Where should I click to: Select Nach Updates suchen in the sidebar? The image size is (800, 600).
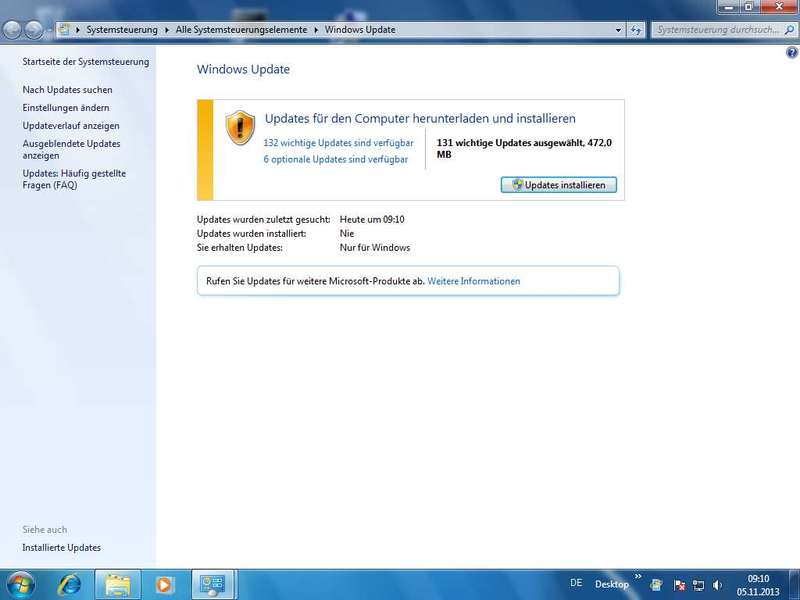point(67,90)
